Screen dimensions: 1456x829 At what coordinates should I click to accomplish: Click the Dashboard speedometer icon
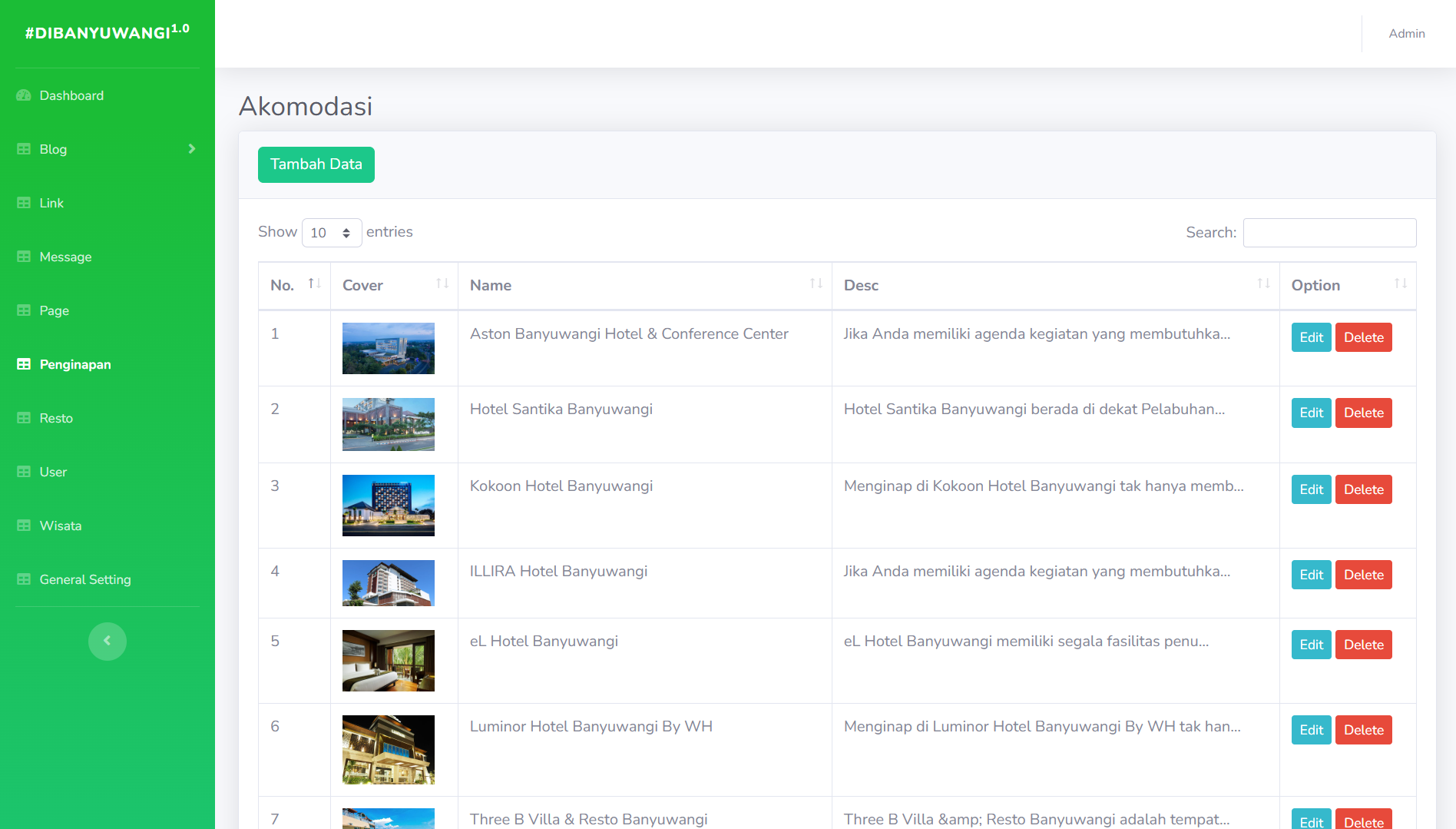click(x=24, y=95)
